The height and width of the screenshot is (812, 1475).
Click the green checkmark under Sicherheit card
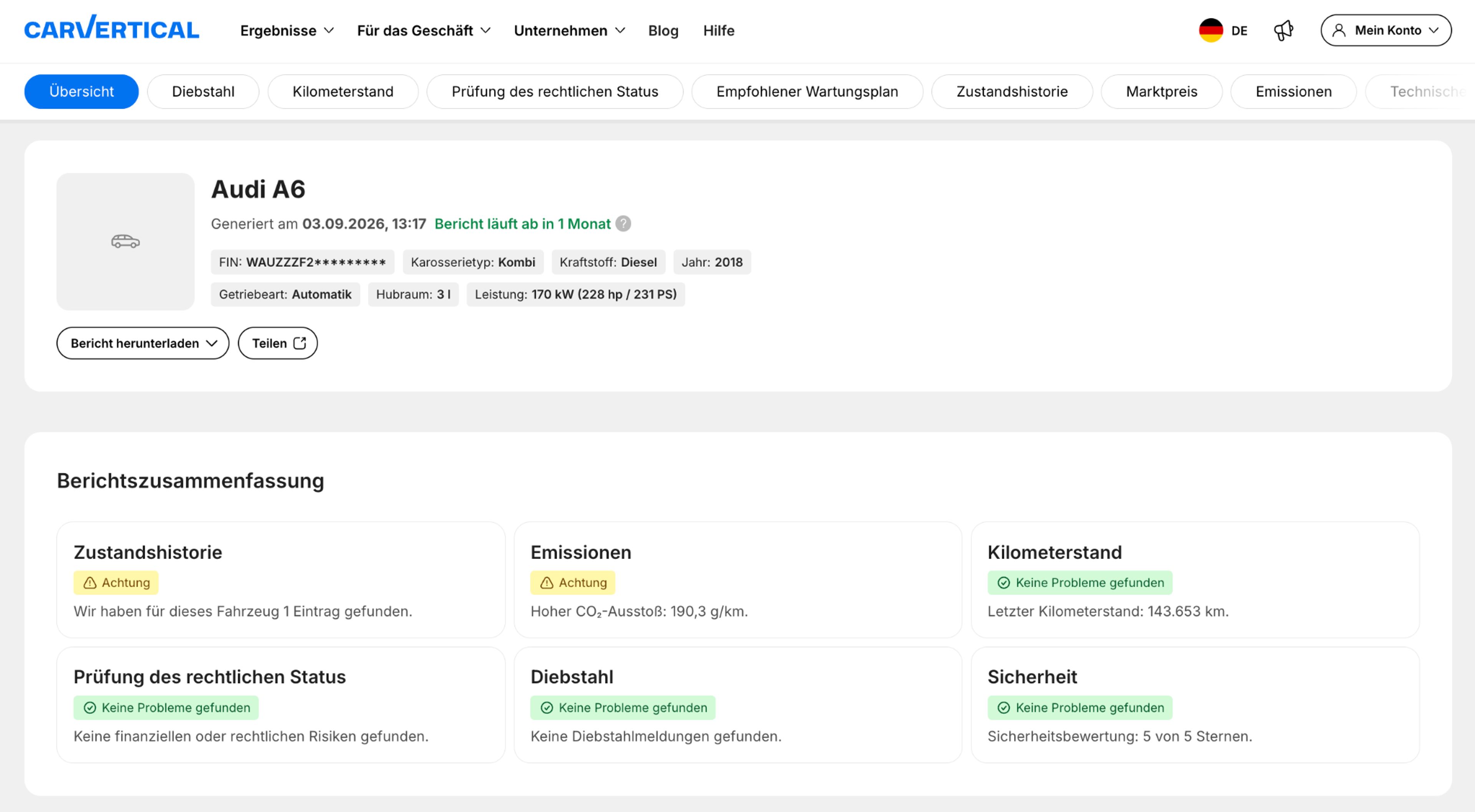[1004, 708]
